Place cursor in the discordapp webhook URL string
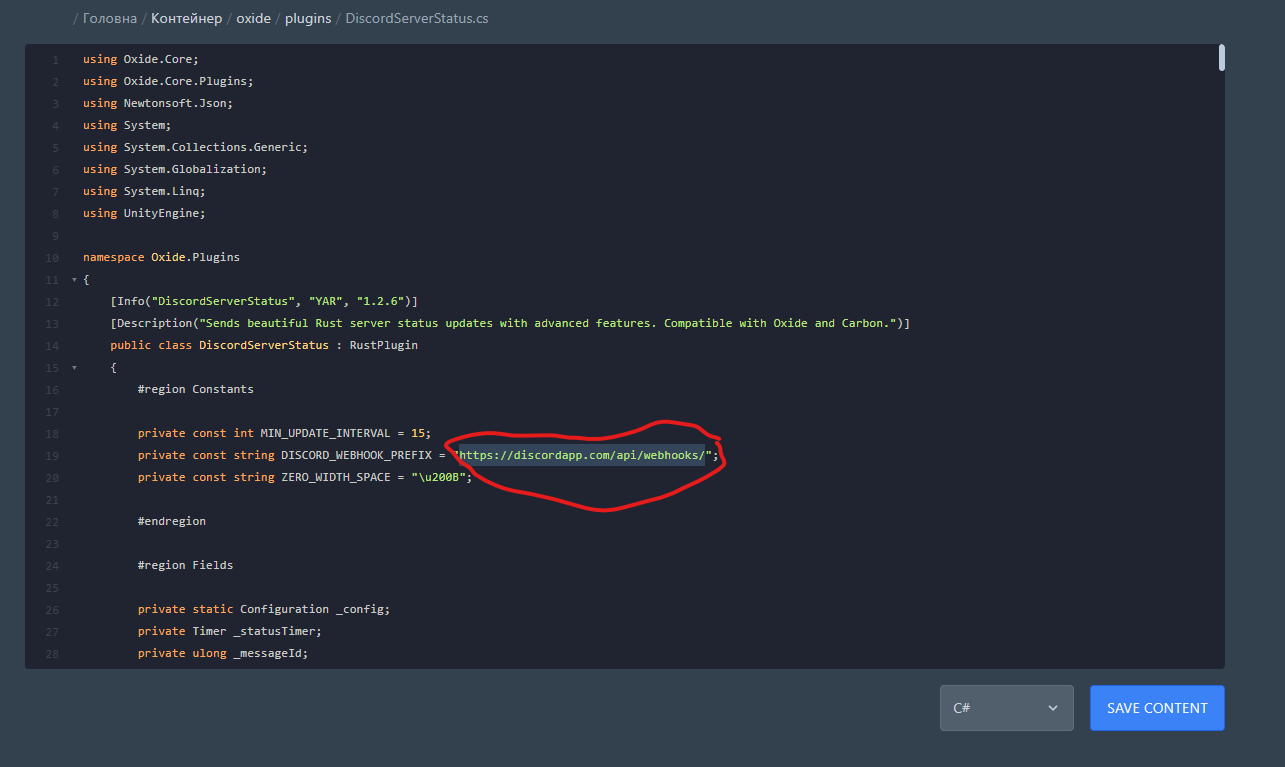1285x767 pixels. [582, 456]
